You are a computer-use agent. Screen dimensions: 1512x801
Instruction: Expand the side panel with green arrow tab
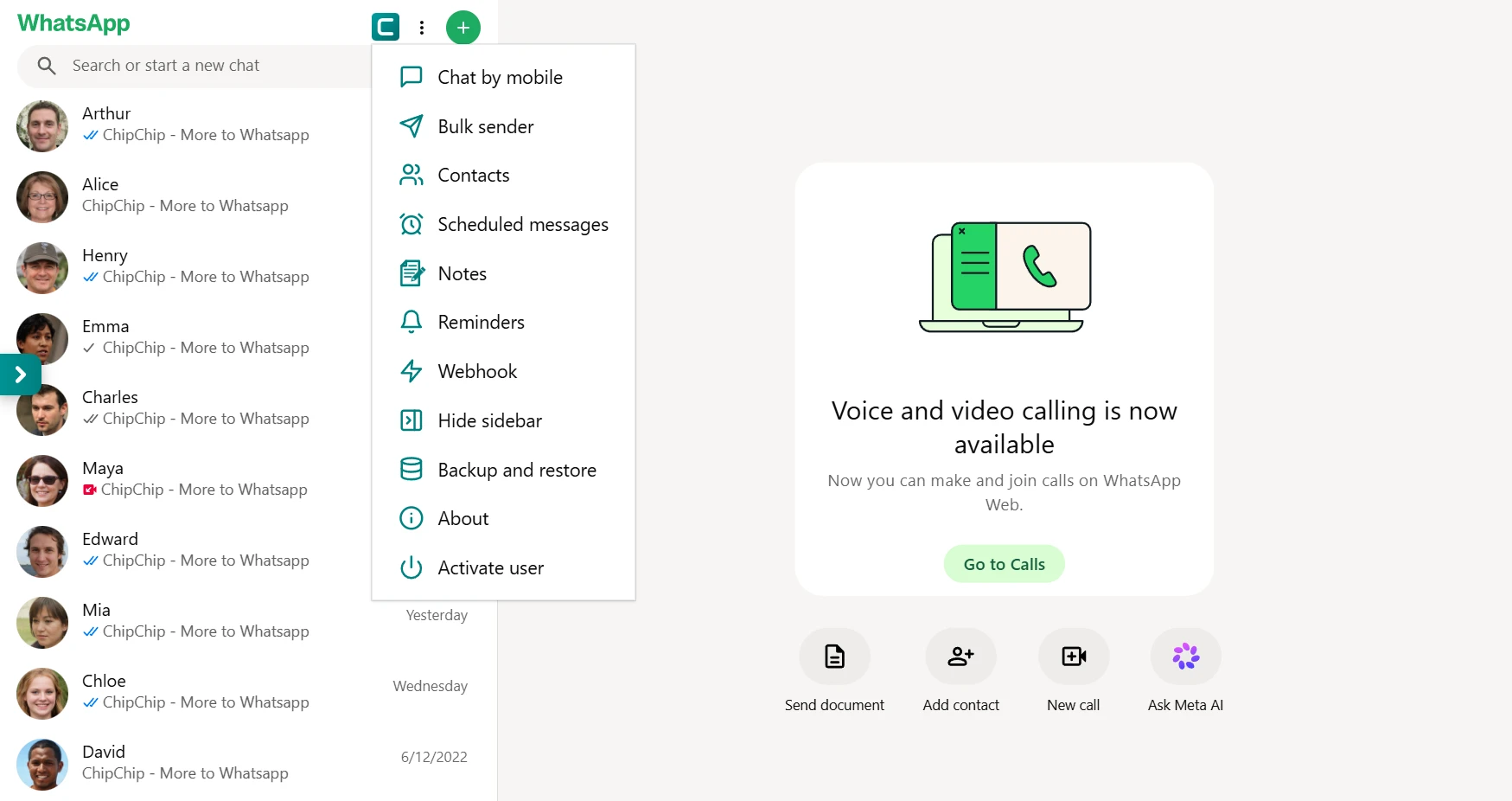point(21,375)
